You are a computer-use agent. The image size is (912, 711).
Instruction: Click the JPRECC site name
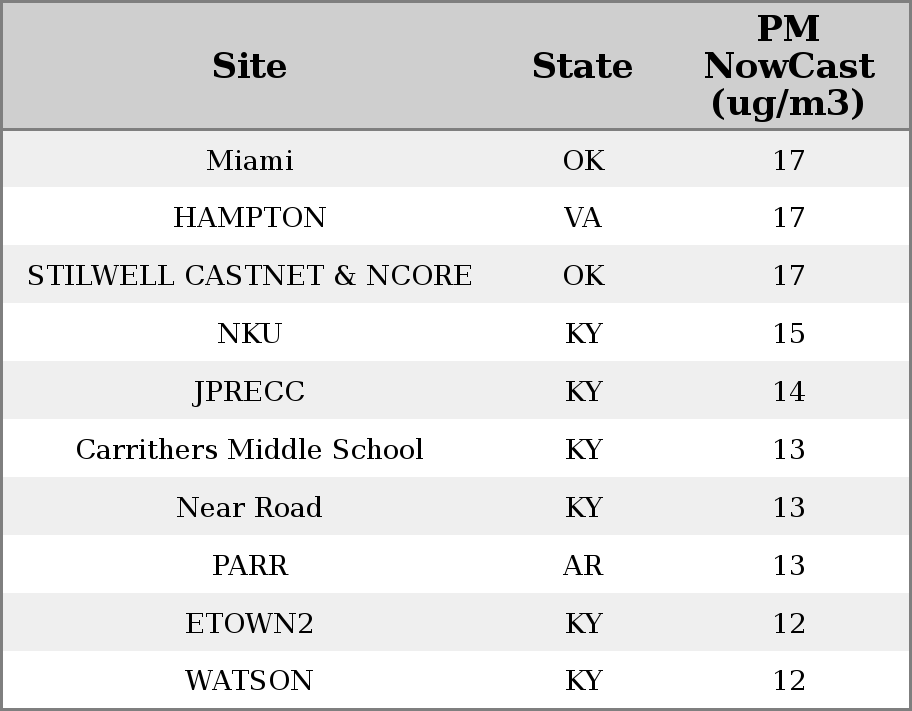tap(250, 392)
